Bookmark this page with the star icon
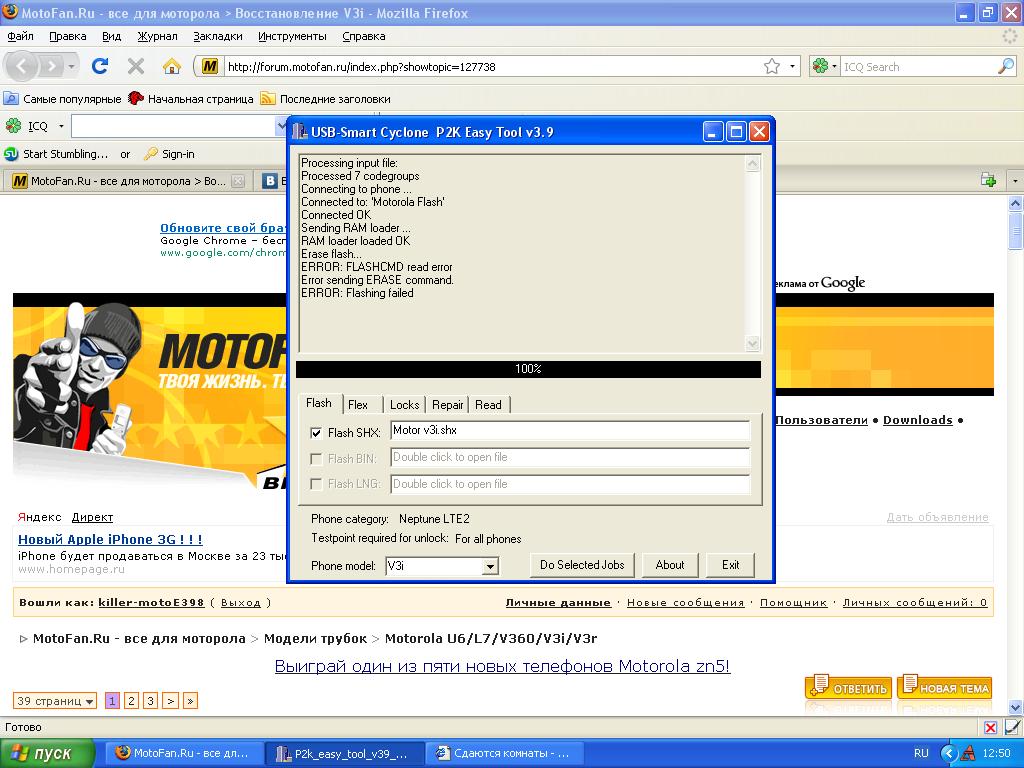This screenshot has width=1024, height=768. click(772, 67)
